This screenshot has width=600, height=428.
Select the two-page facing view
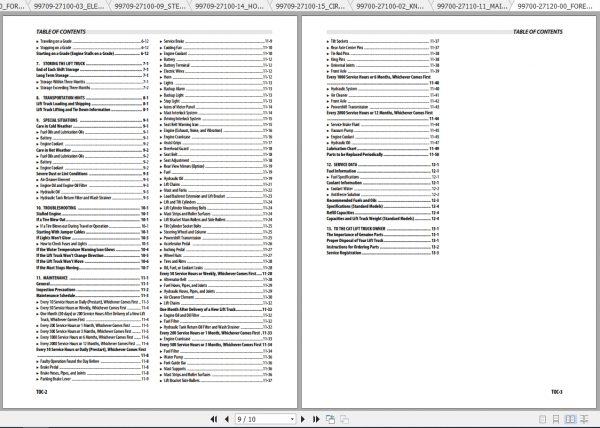pyautogui.click(x=570, y=419)
